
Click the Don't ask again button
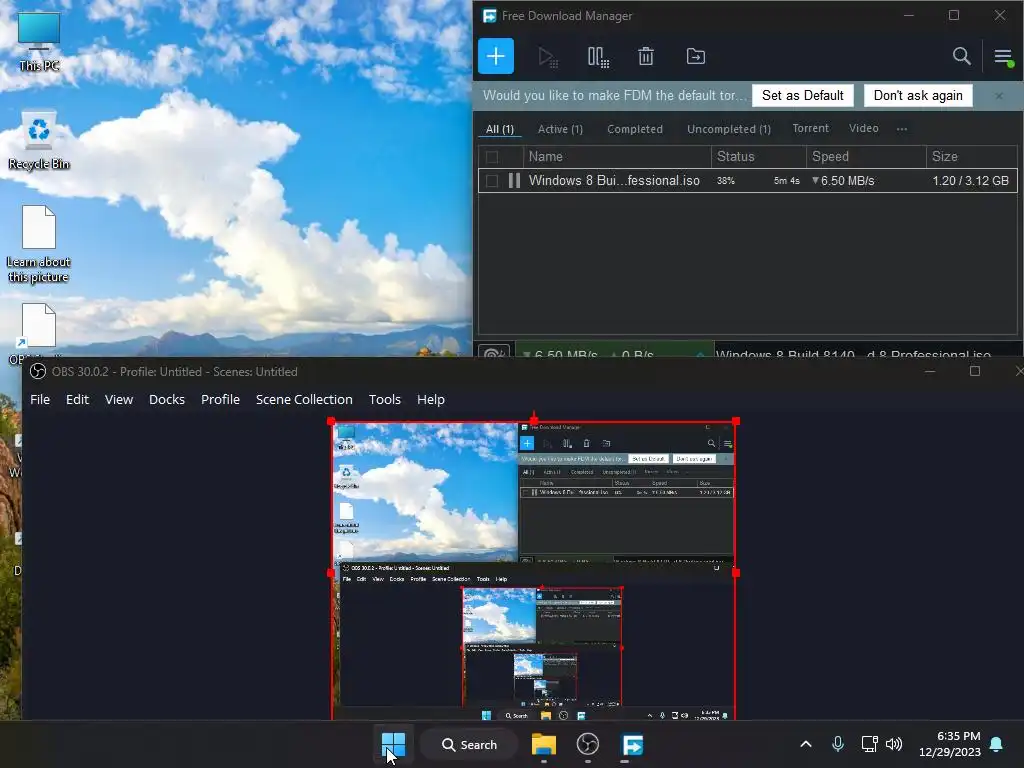coord(918,95)
